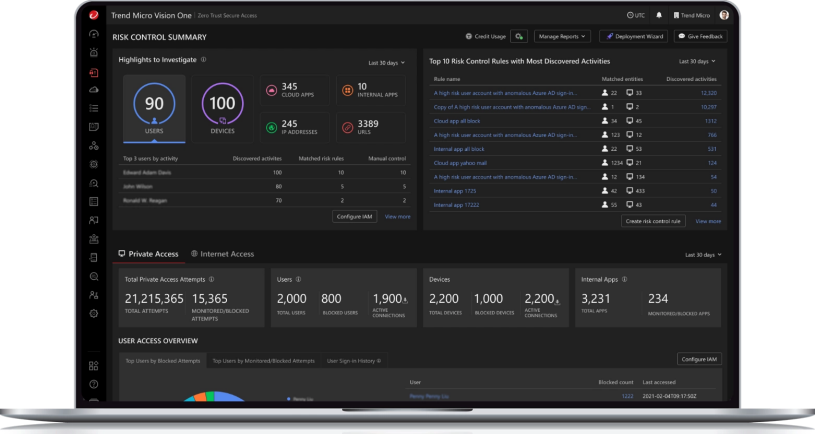The image size is (816, 434).
Task: Open the alert siren sidebar icon
Action: pos(94,53)
